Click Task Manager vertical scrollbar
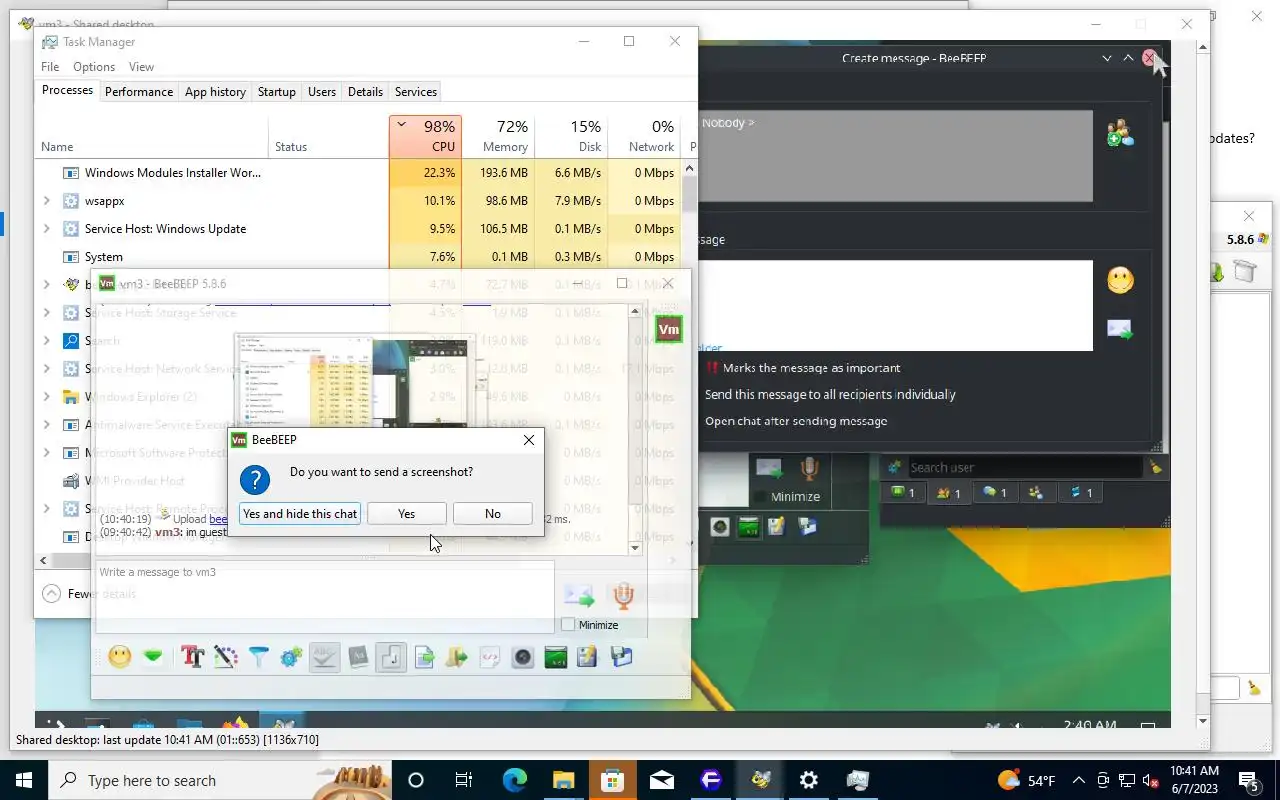This screenshot has width=1280, height=800. point(689,193)
